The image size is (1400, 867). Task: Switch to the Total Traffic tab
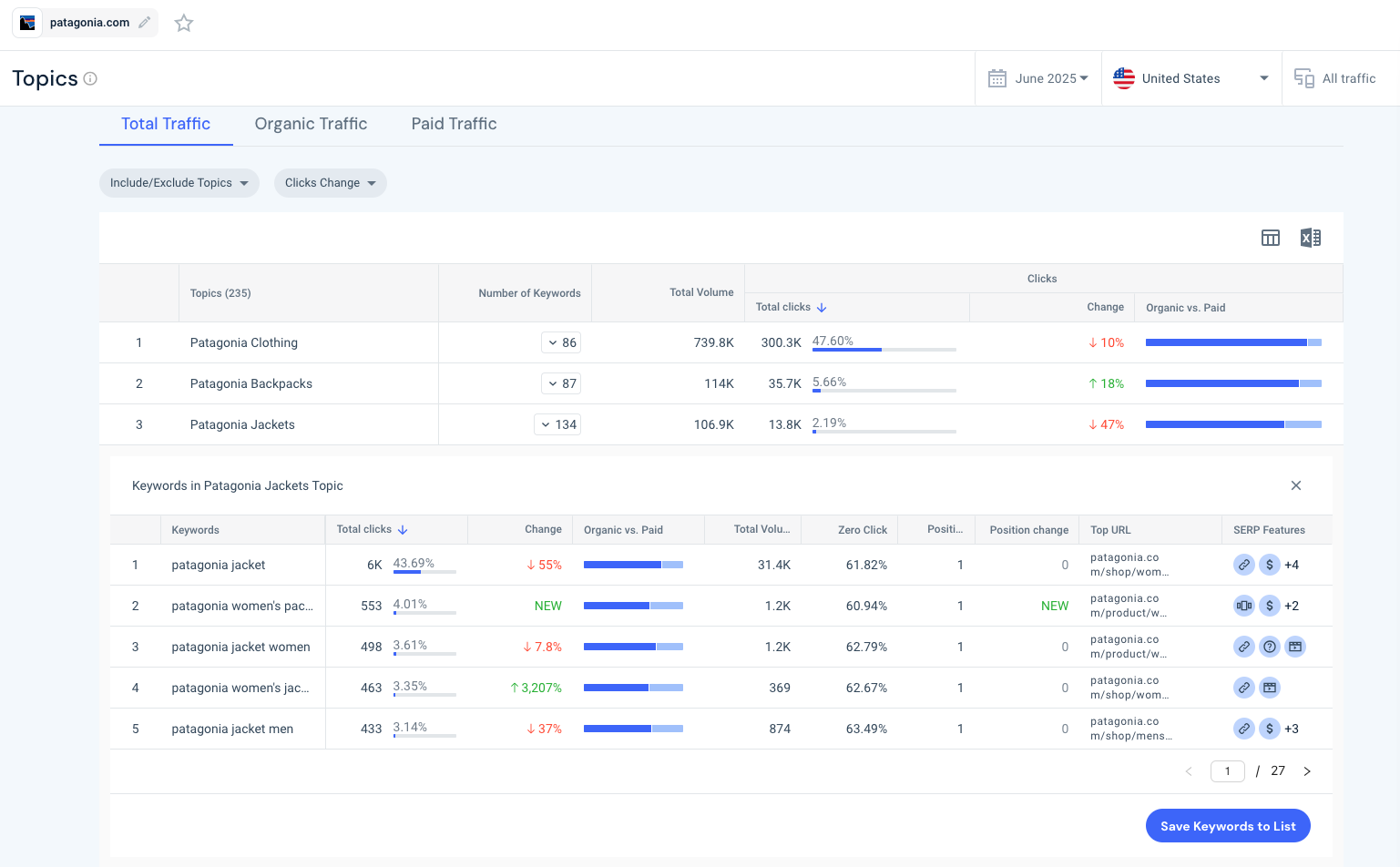(x=166, y=124)
